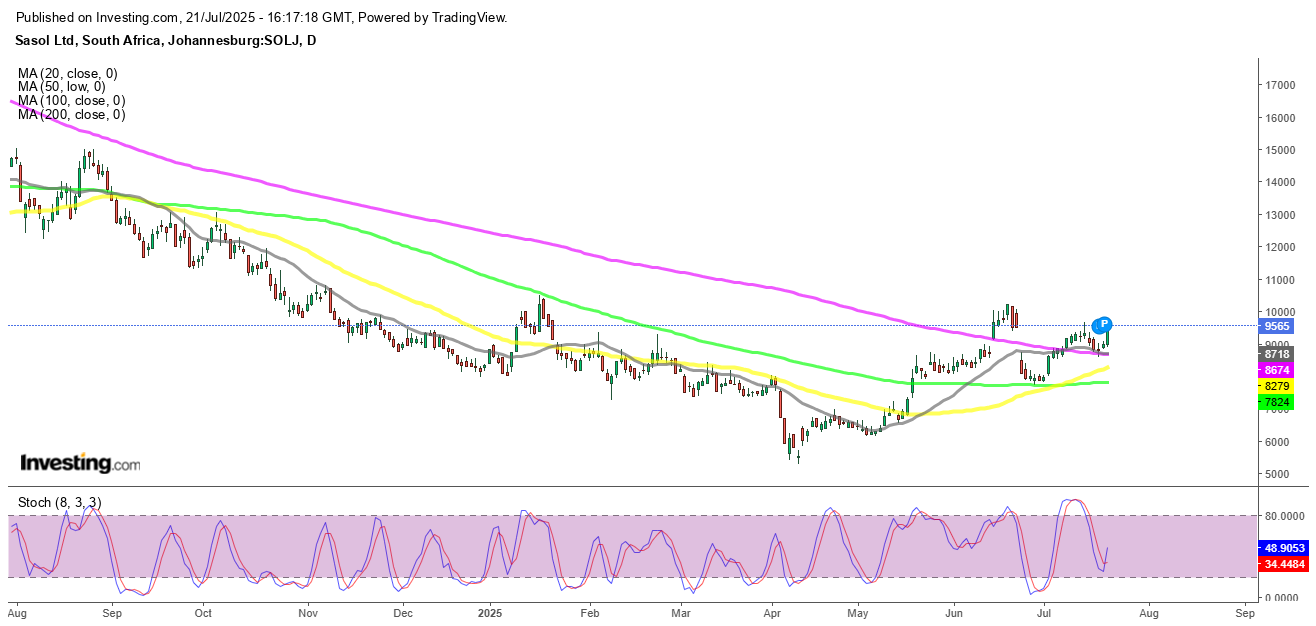Click the green 7824 price tag
This screenshot has width=1316, height=626.
pos(1276,402)
